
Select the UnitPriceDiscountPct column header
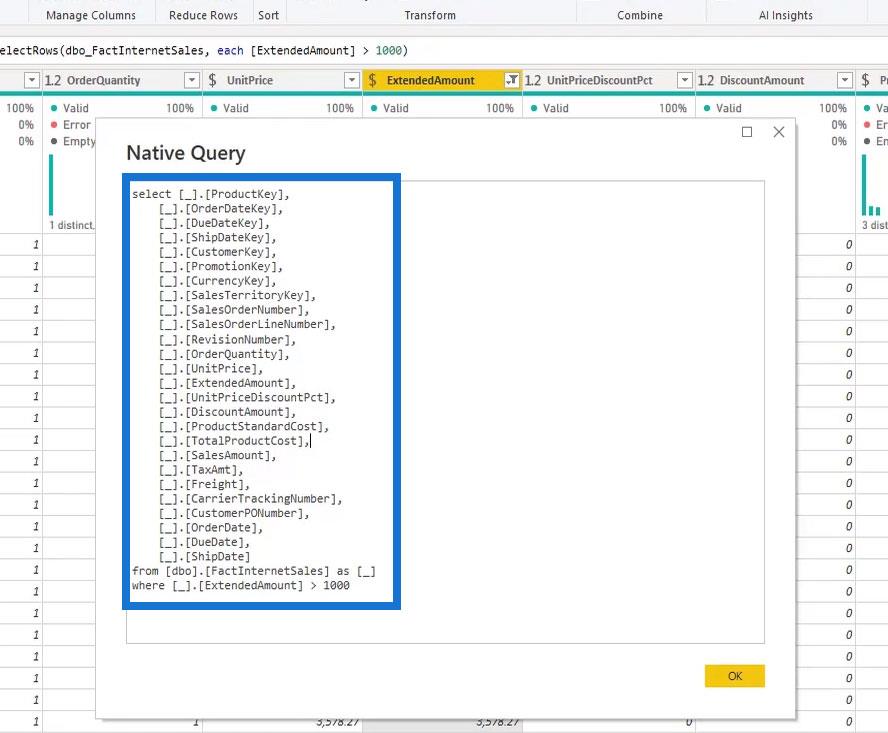600,80
